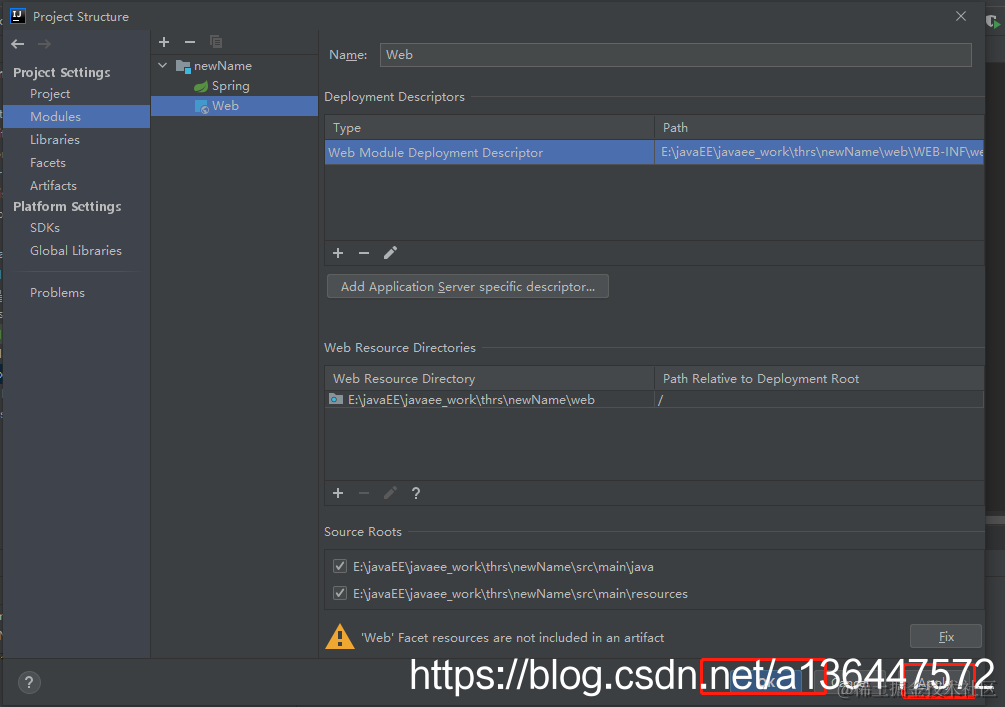Click the warning triangle icon

340,636
